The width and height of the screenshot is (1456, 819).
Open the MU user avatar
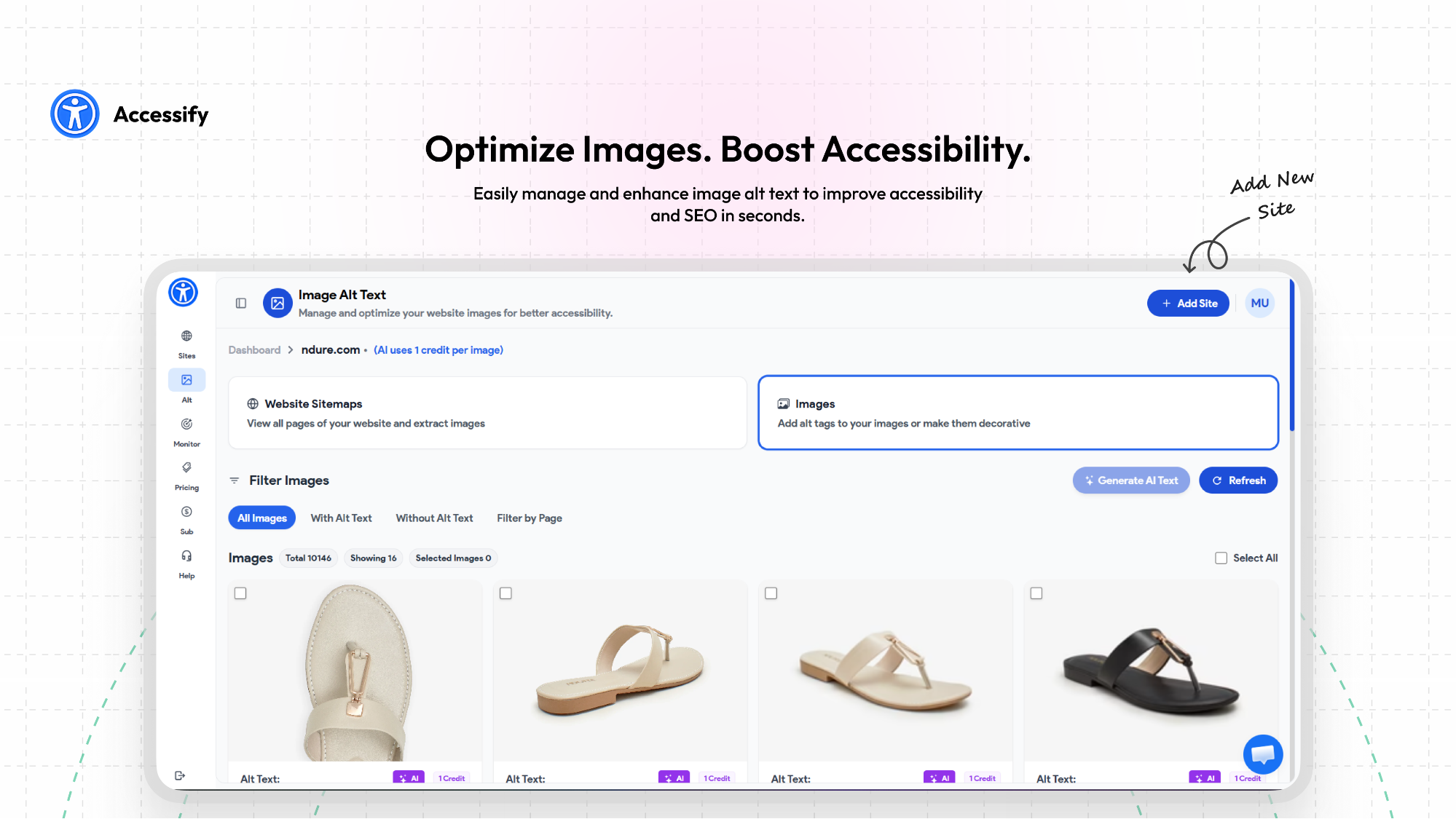[x=1259, y=304]
